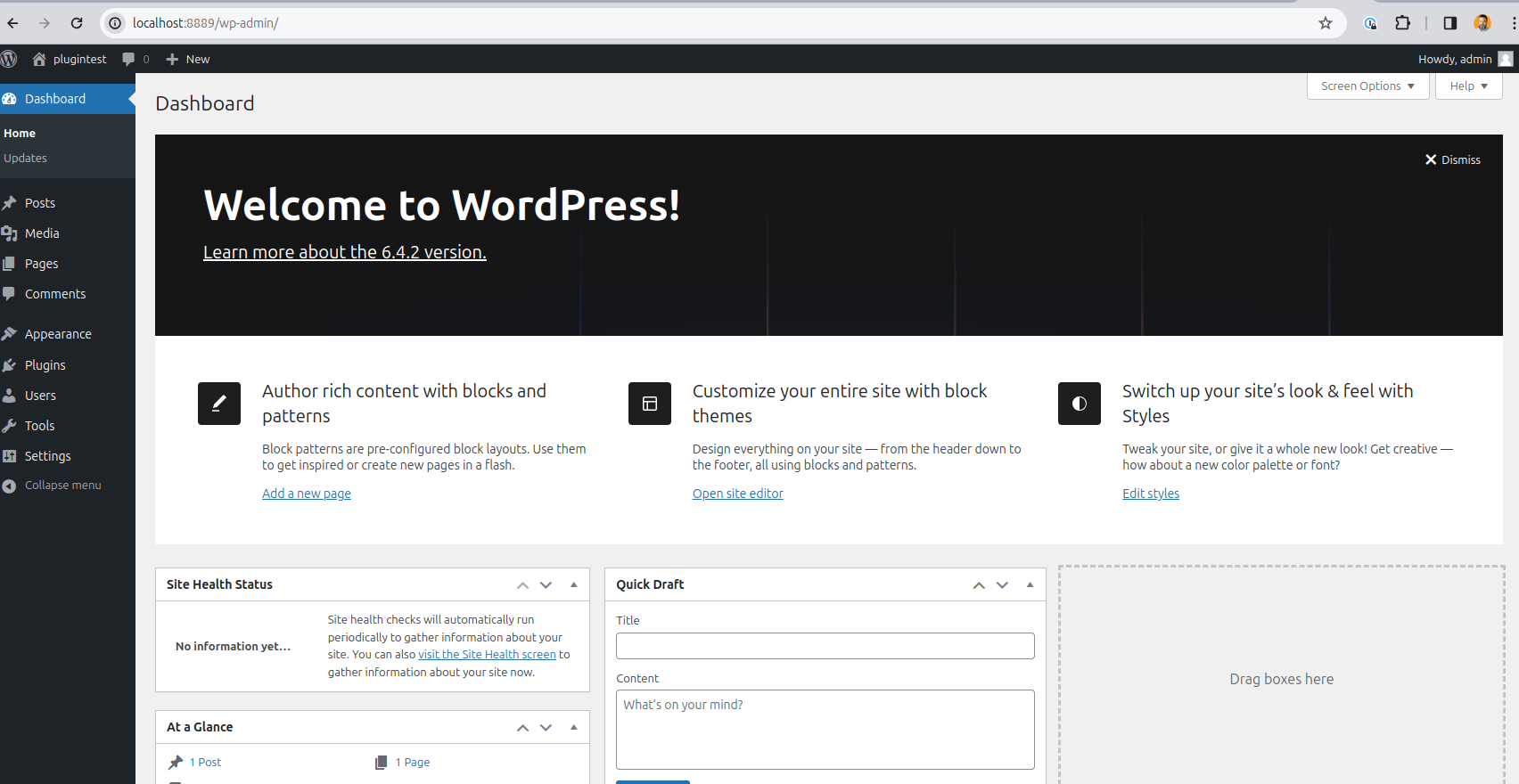Open comments bubble in admin bar

click(x=128, y=59)
